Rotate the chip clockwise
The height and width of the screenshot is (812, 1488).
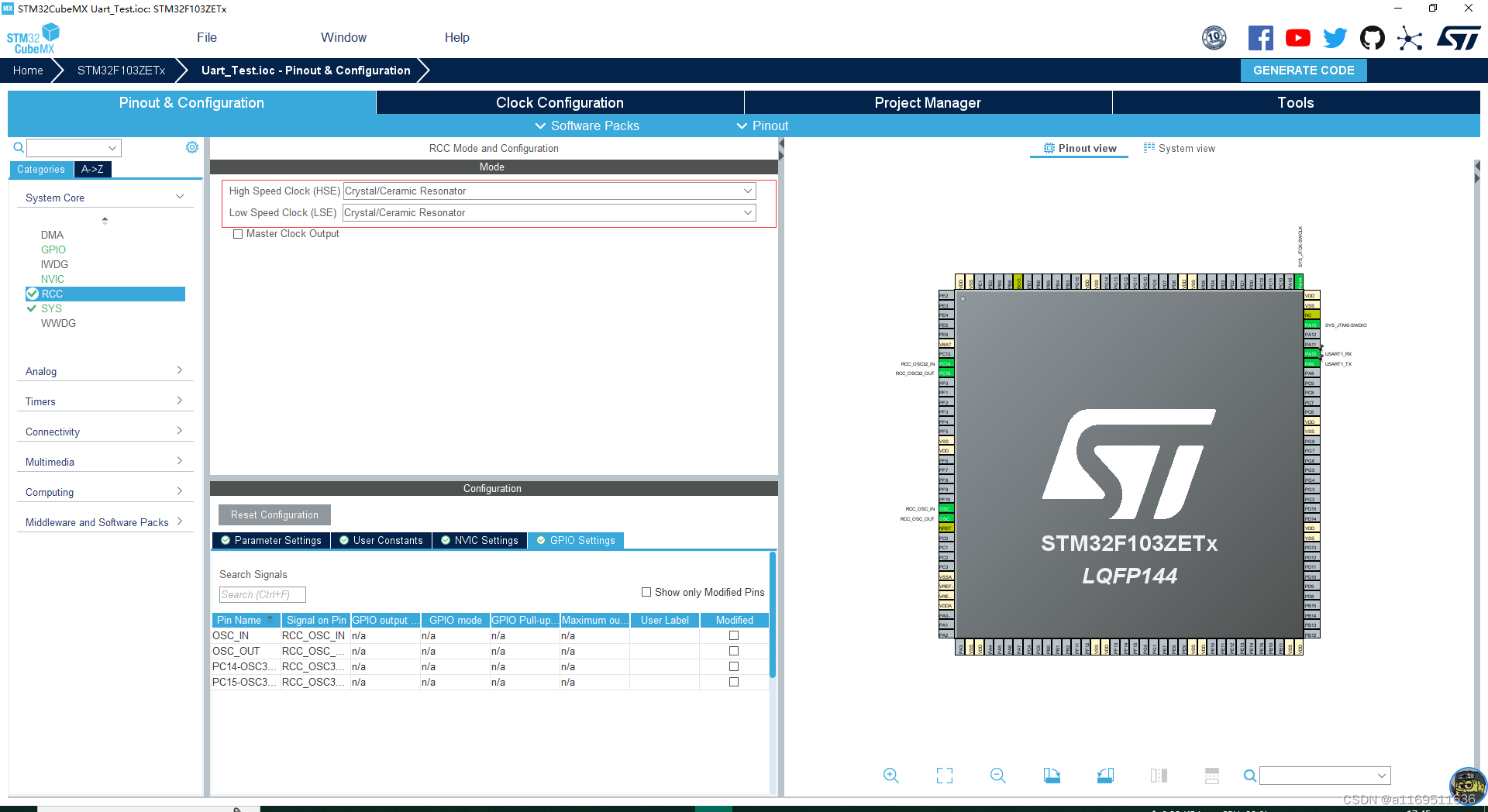pyautogui.click(x=1052, y=776)
